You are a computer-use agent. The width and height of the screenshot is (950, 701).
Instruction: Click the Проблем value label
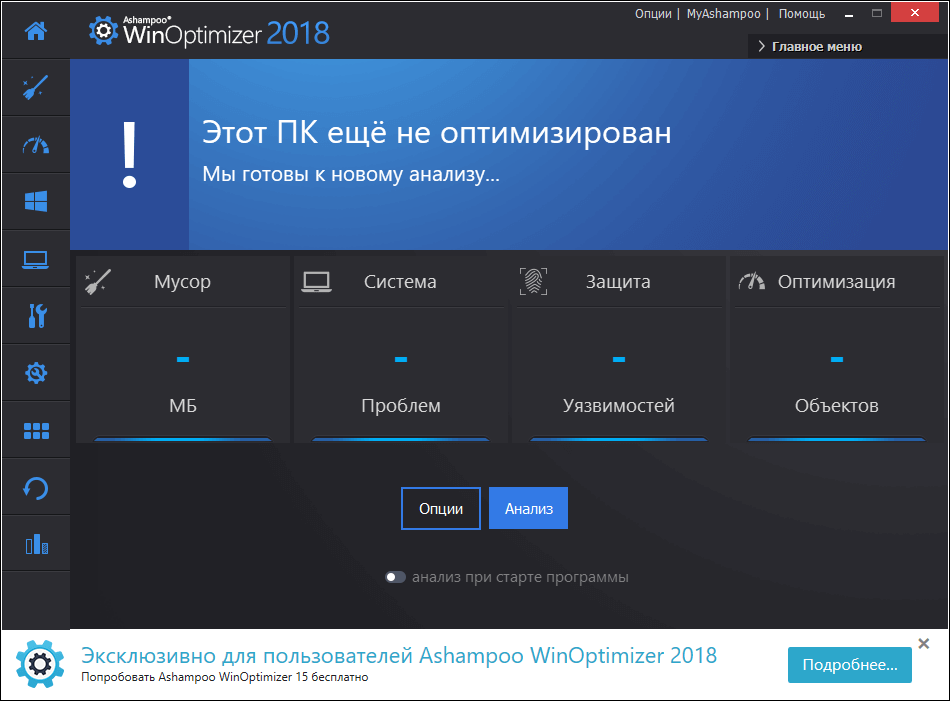point(401,406)
